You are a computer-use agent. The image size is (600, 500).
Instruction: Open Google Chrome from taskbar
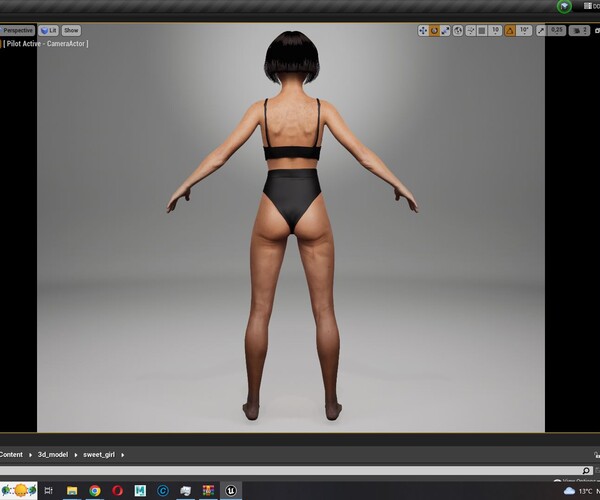pos(95,490)
